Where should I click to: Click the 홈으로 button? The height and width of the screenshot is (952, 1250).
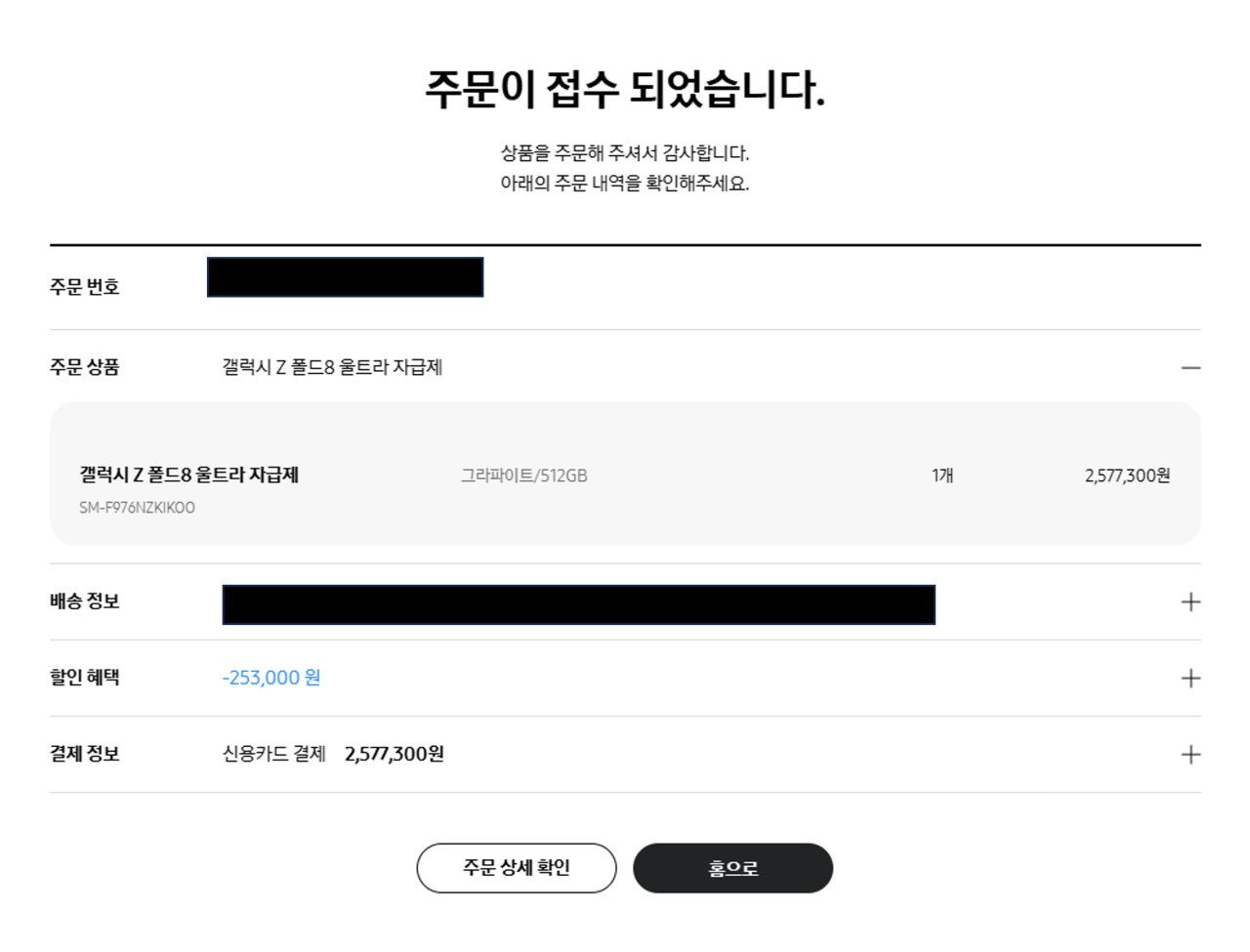pos(732,868)
